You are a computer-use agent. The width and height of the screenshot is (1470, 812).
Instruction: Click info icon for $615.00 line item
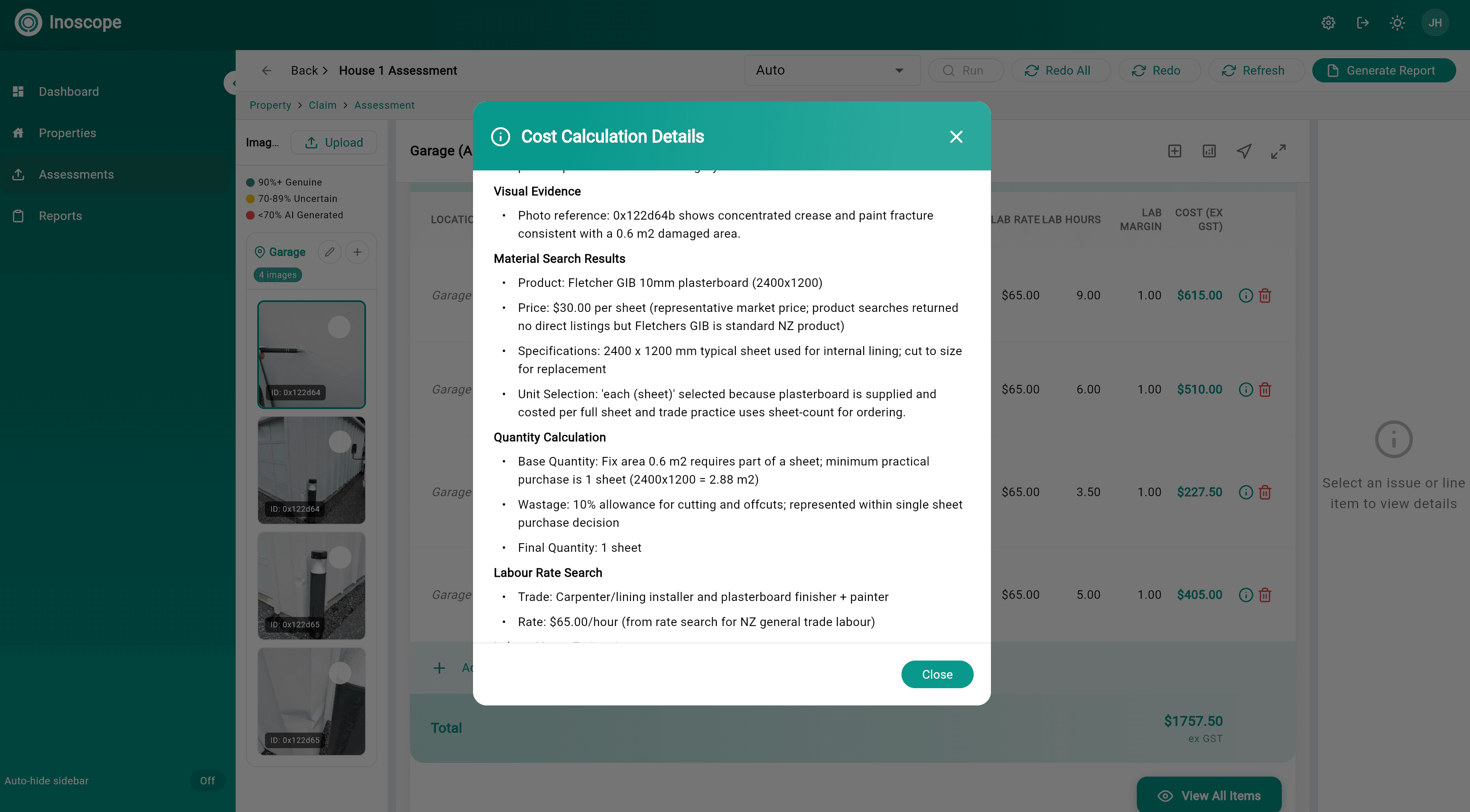point(1246,296)
